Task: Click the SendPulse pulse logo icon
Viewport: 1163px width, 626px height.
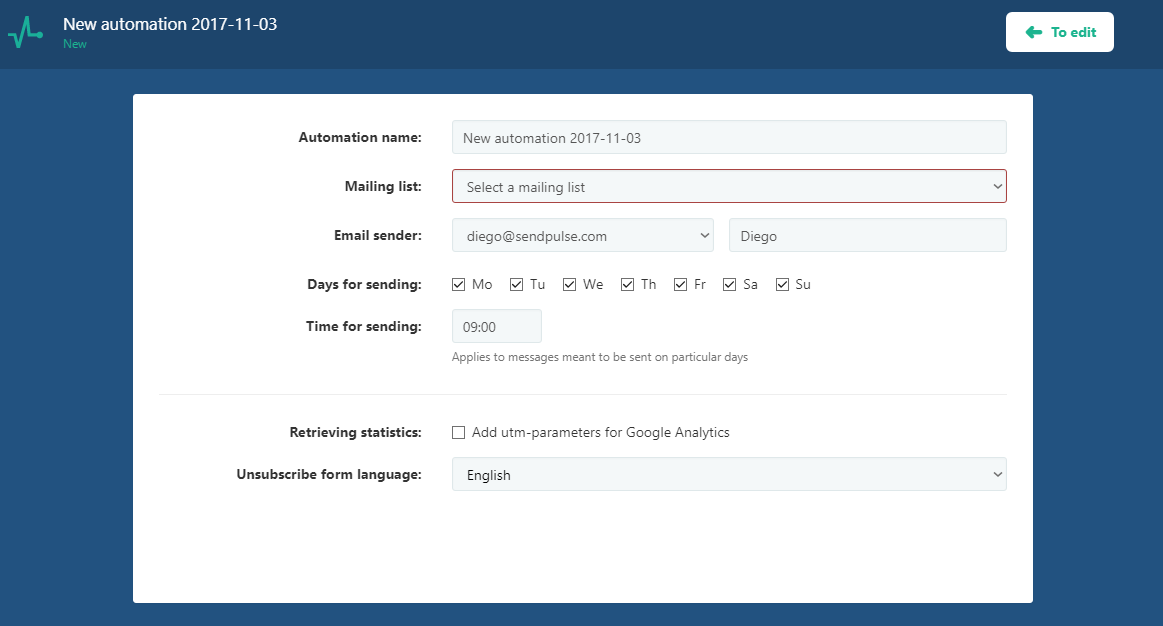Action: pos(25,33)
